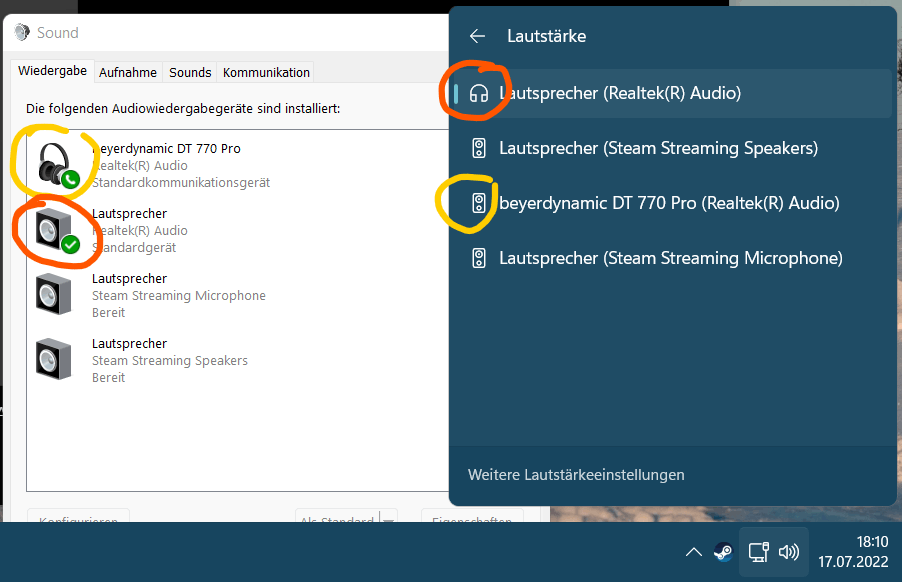Go back using the arrow in Lautstärke panel
Image resolution: width=902 pixels, height=582 pixels.
pyautogui.click(x=477, y=36)
